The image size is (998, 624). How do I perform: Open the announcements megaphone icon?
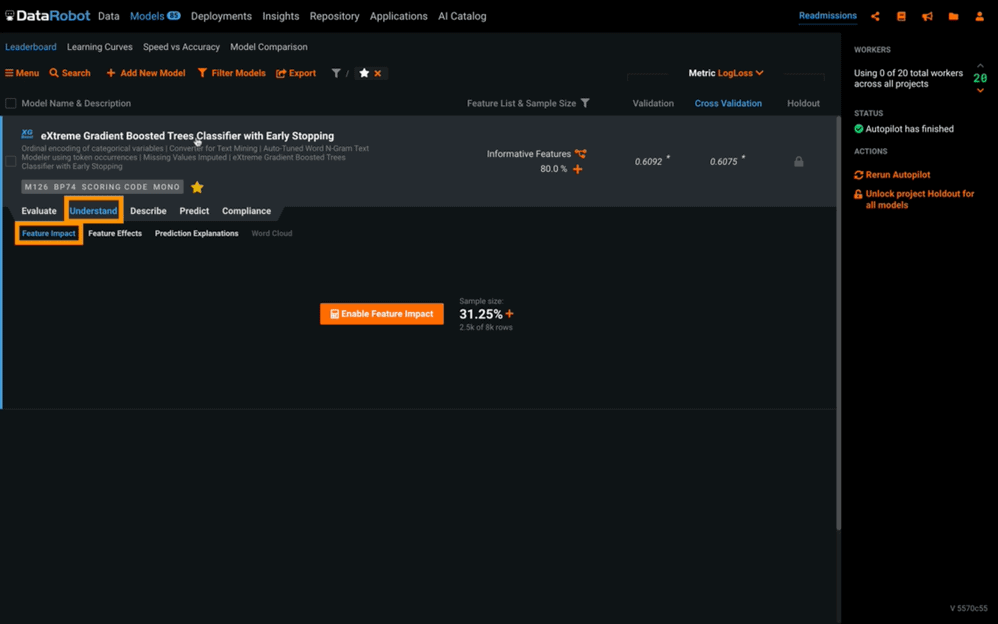click(927, 17)
